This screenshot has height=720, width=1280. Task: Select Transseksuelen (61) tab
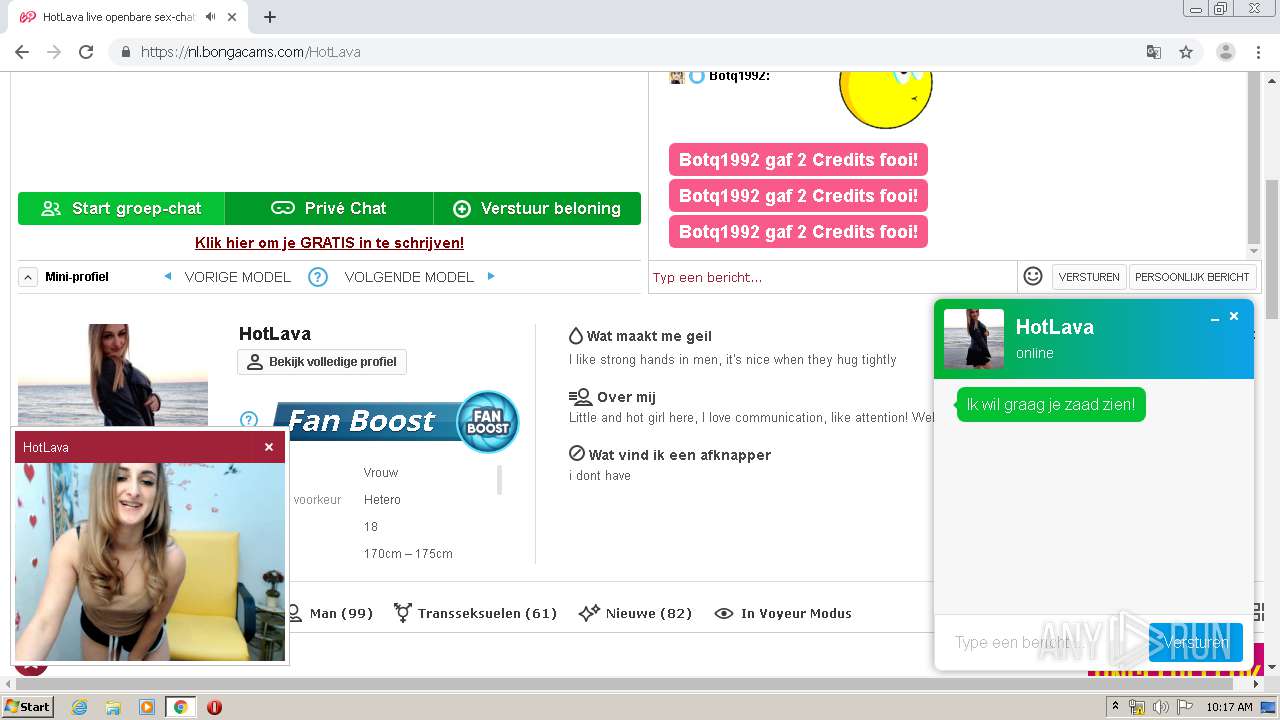pyautogui.click(x=475, y=613)
